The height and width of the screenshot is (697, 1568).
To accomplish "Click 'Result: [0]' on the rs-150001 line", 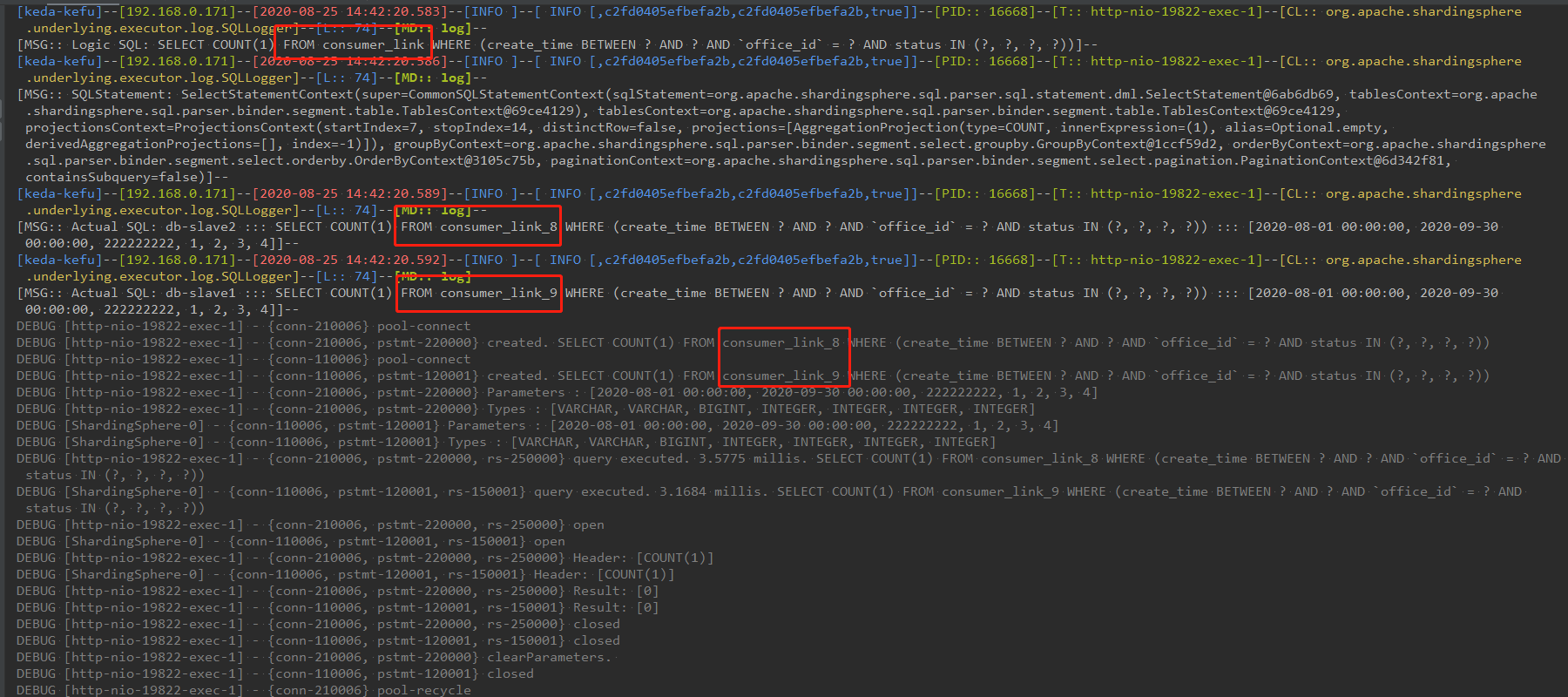I will pyautogui.click(x=616, y=607).
